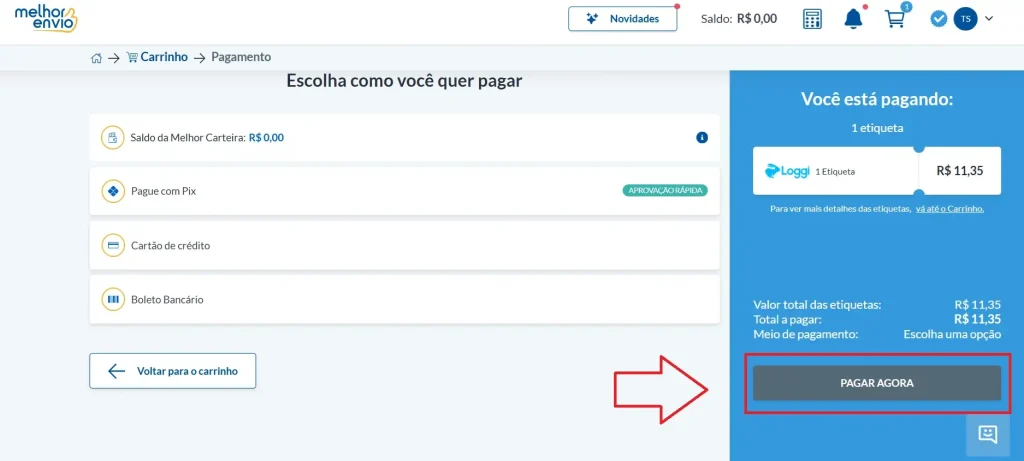This screenshot has width=1024, height=461.
Task: Open the Carrinho breadcrumb link
Action: tap(157, 57)
